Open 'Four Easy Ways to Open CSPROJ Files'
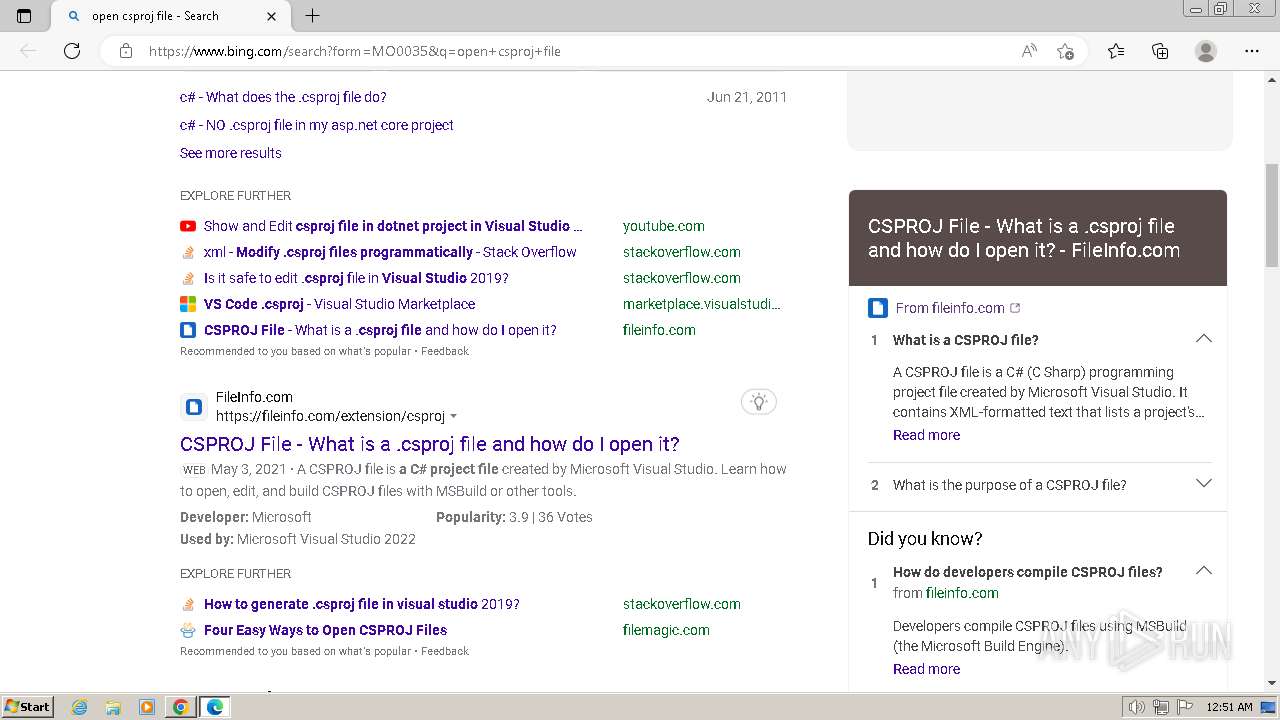The width and height of the screenshot is (1280, 720). coord(325,630)
